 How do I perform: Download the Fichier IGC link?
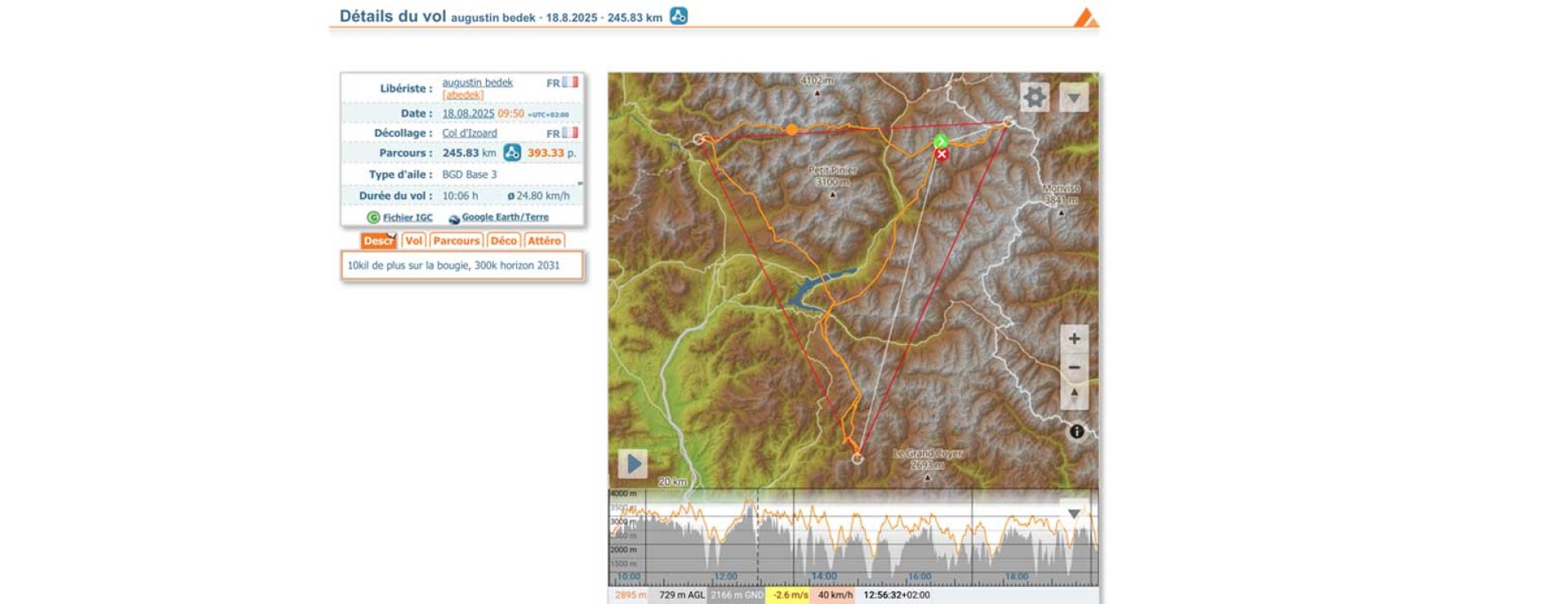click(x=408, y=217)
